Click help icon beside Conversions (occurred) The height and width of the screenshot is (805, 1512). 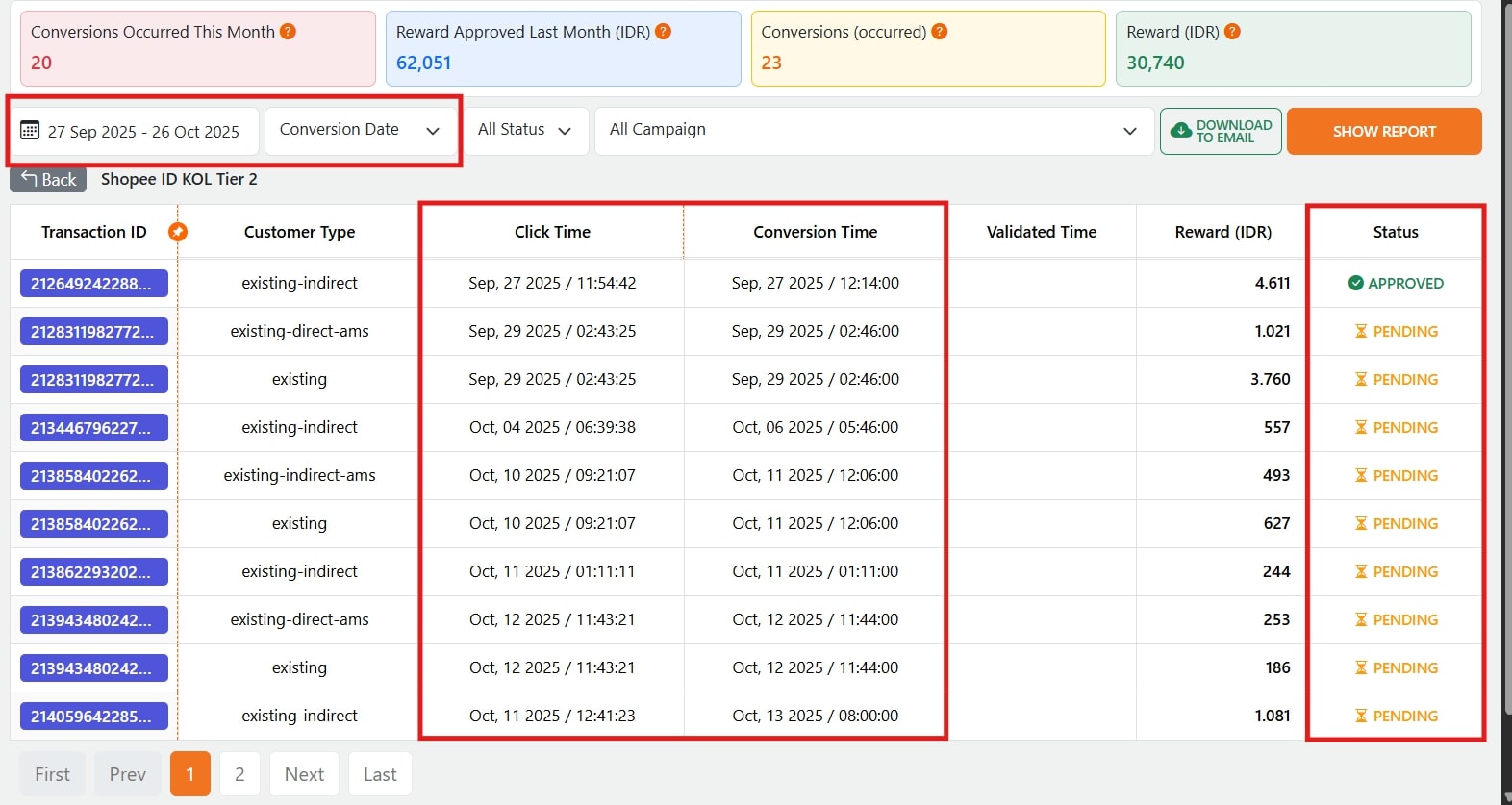pos(940,32)
